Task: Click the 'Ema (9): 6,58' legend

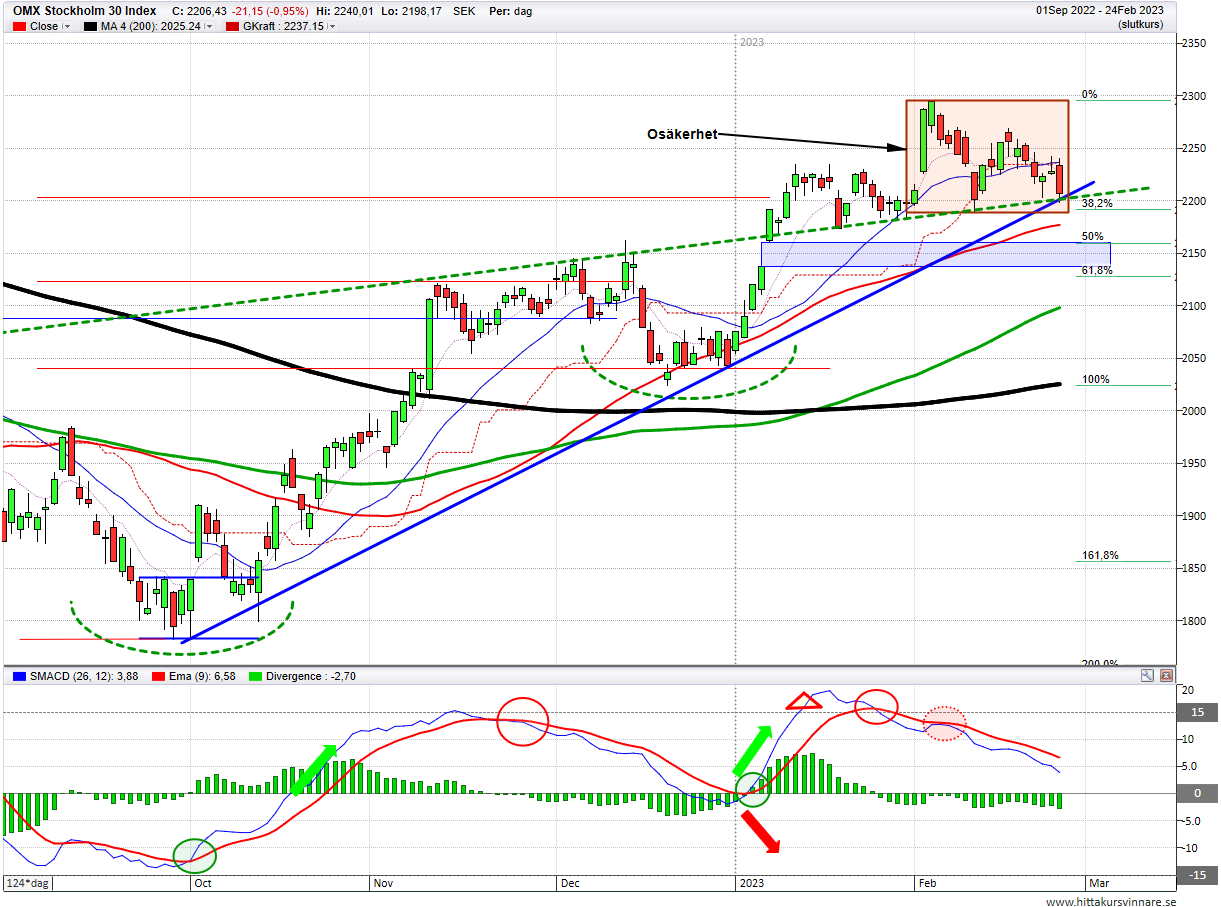Action: tap(203, 676)
